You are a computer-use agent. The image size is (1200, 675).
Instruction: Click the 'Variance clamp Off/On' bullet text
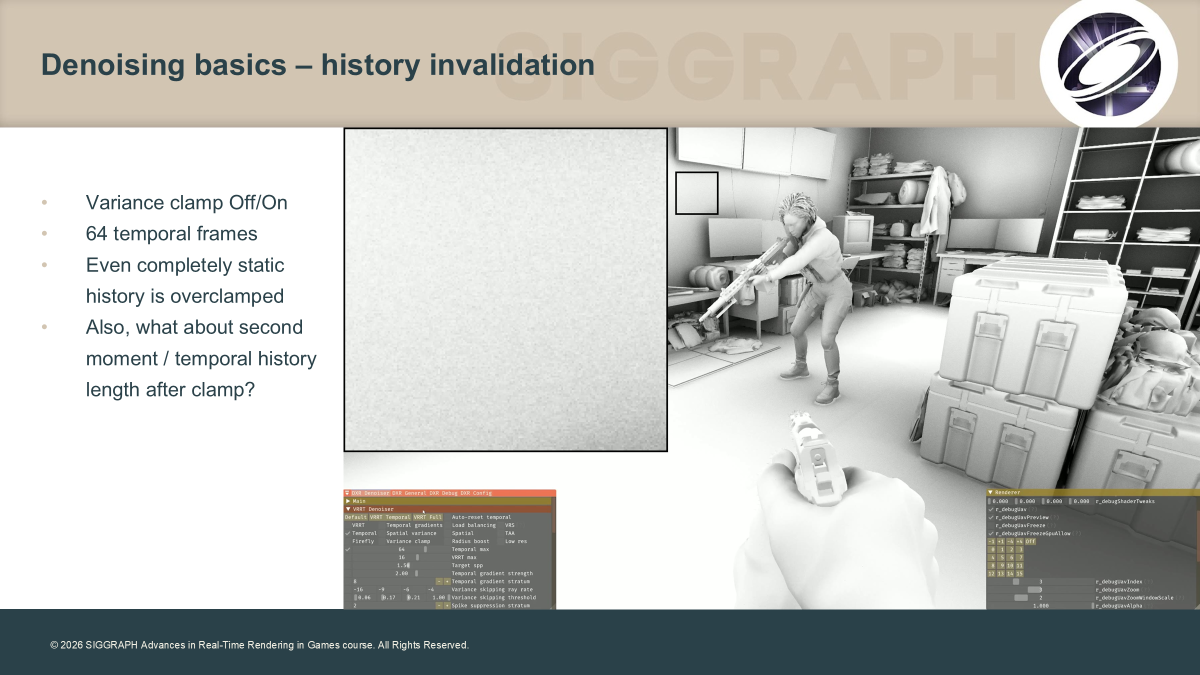pos(186,203)
